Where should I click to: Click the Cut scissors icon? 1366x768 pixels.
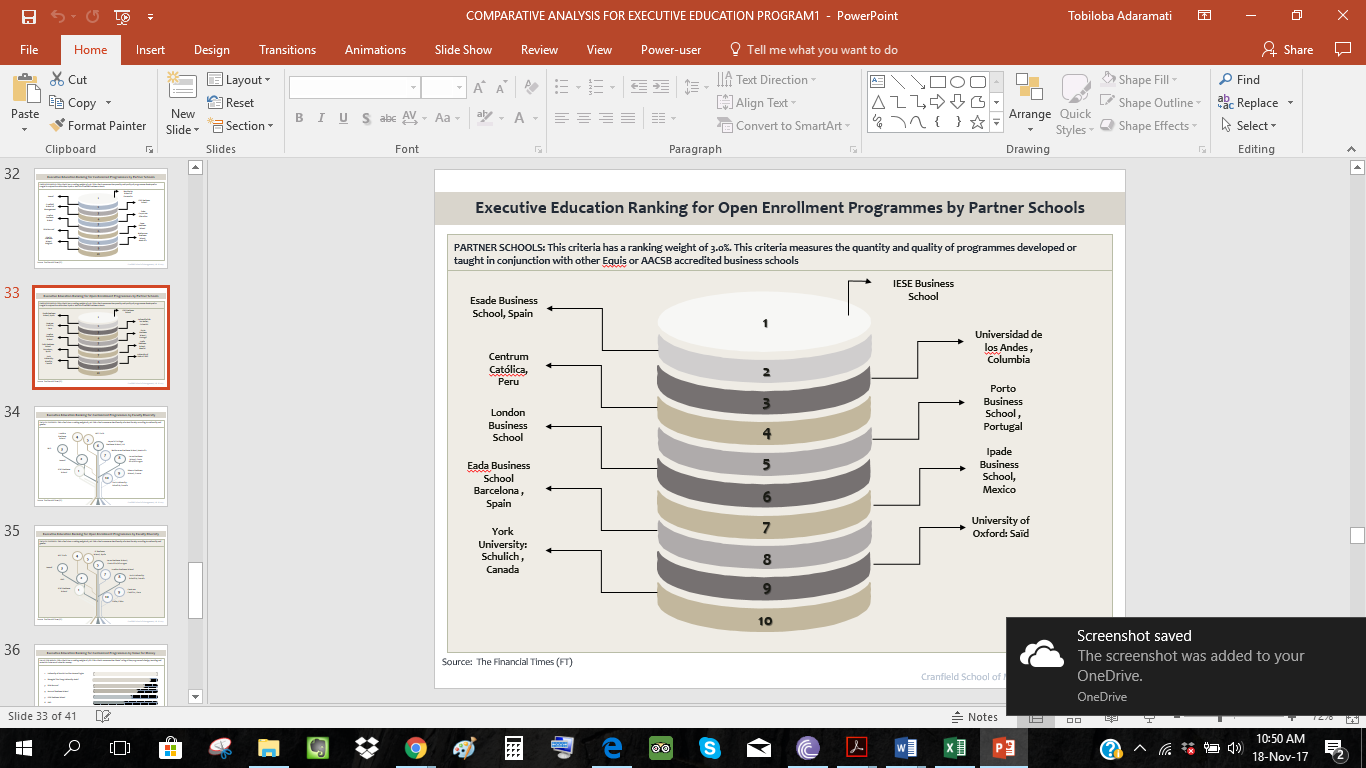click(x=57, y=79)
